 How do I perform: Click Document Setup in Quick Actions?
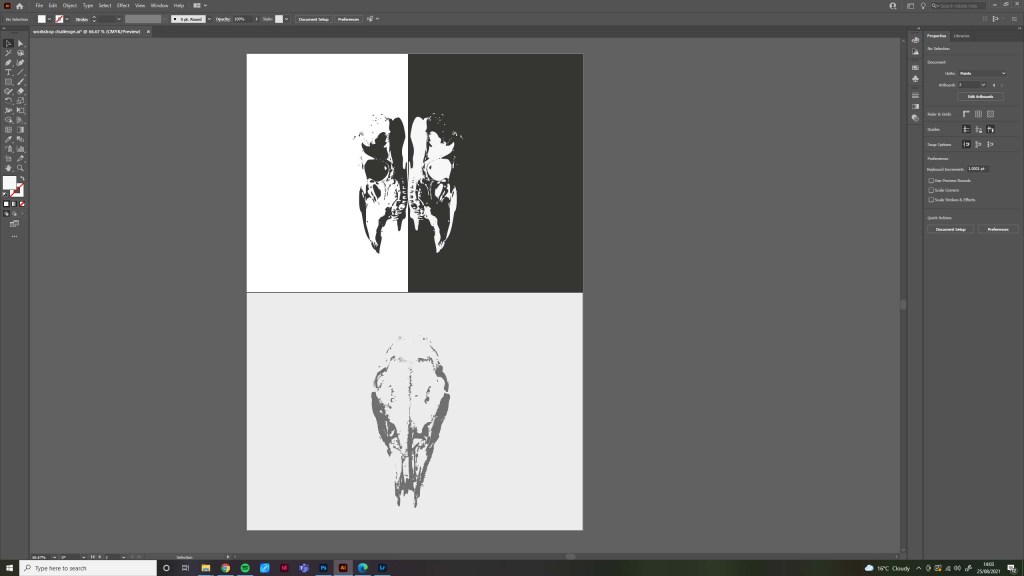[x=950, y=229]
